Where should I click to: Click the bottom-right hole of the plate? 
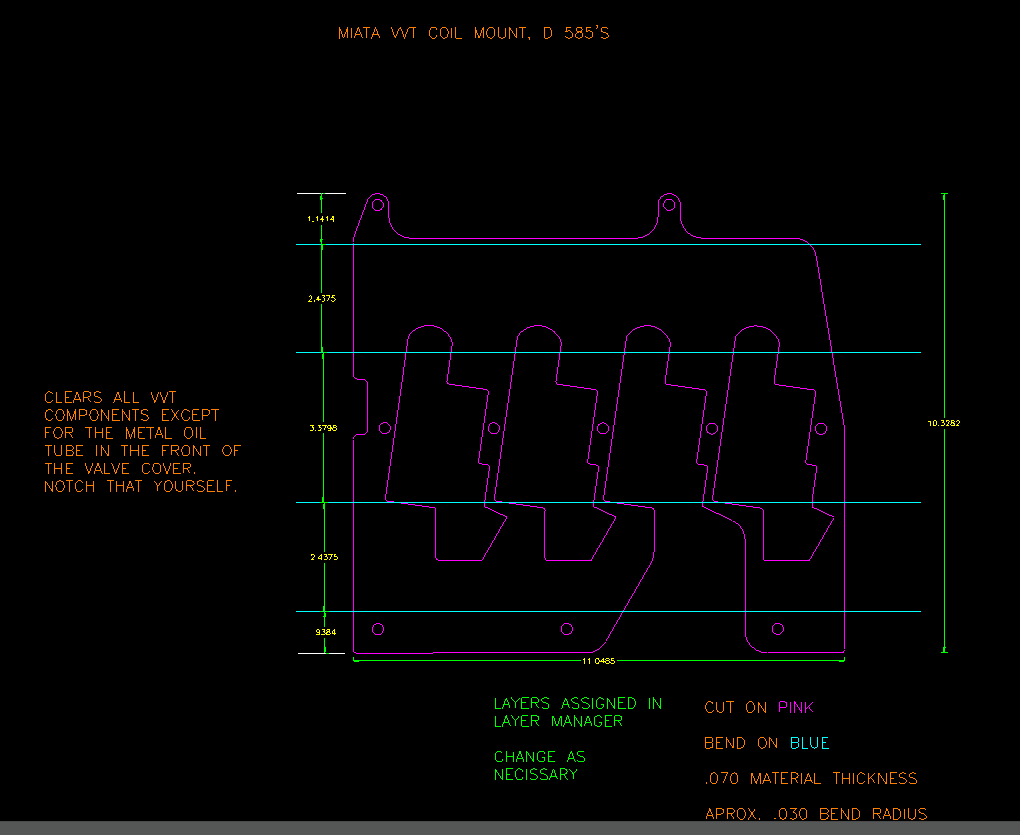tap(778, 628)
